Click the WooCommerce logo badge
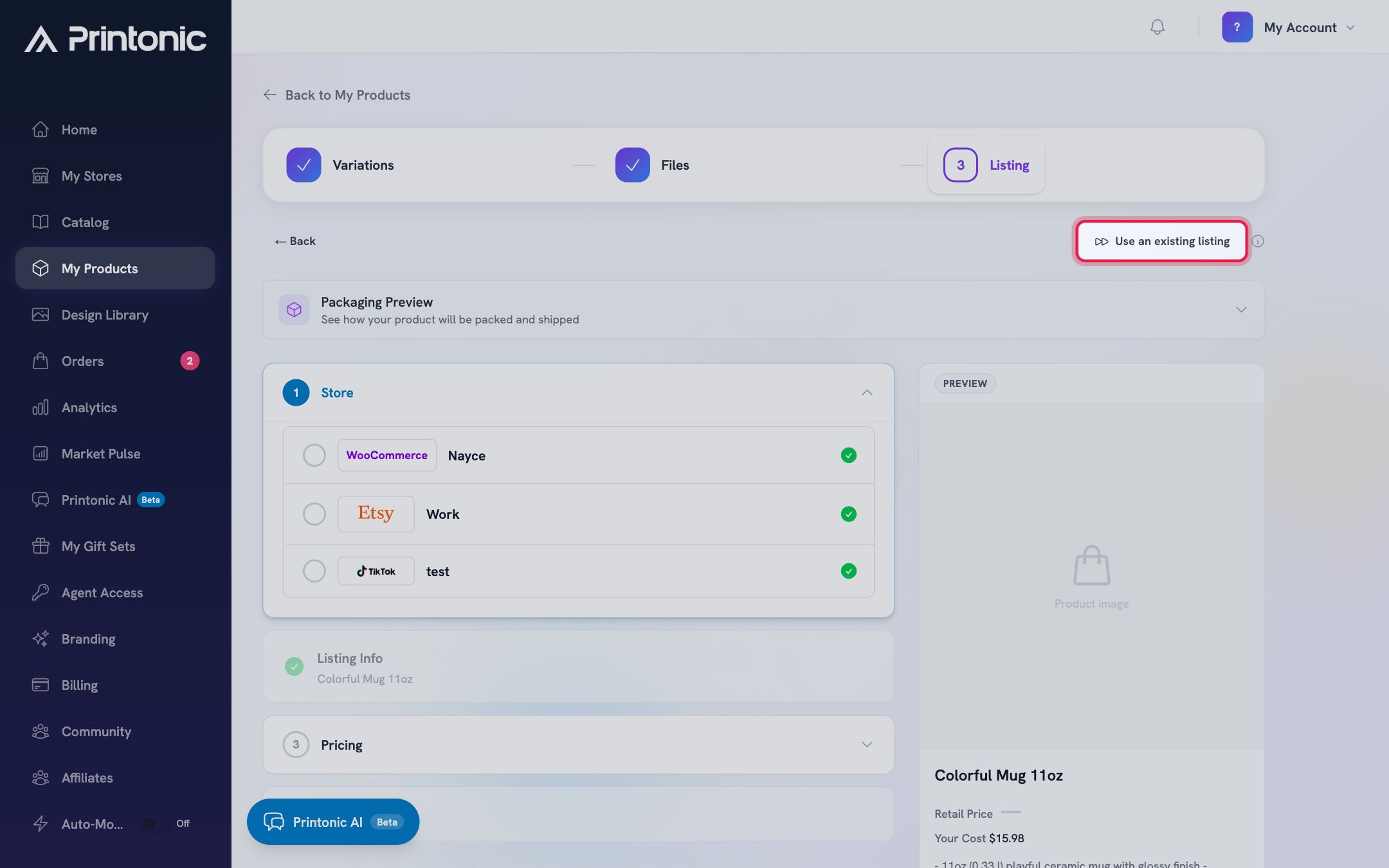1389x868 pixels. (387, 455)
